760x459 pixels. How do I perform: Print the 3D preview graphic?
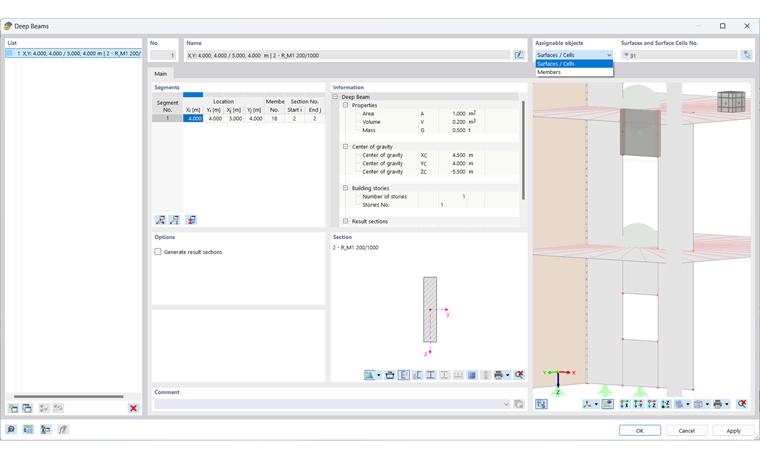[x=718, y=404]
